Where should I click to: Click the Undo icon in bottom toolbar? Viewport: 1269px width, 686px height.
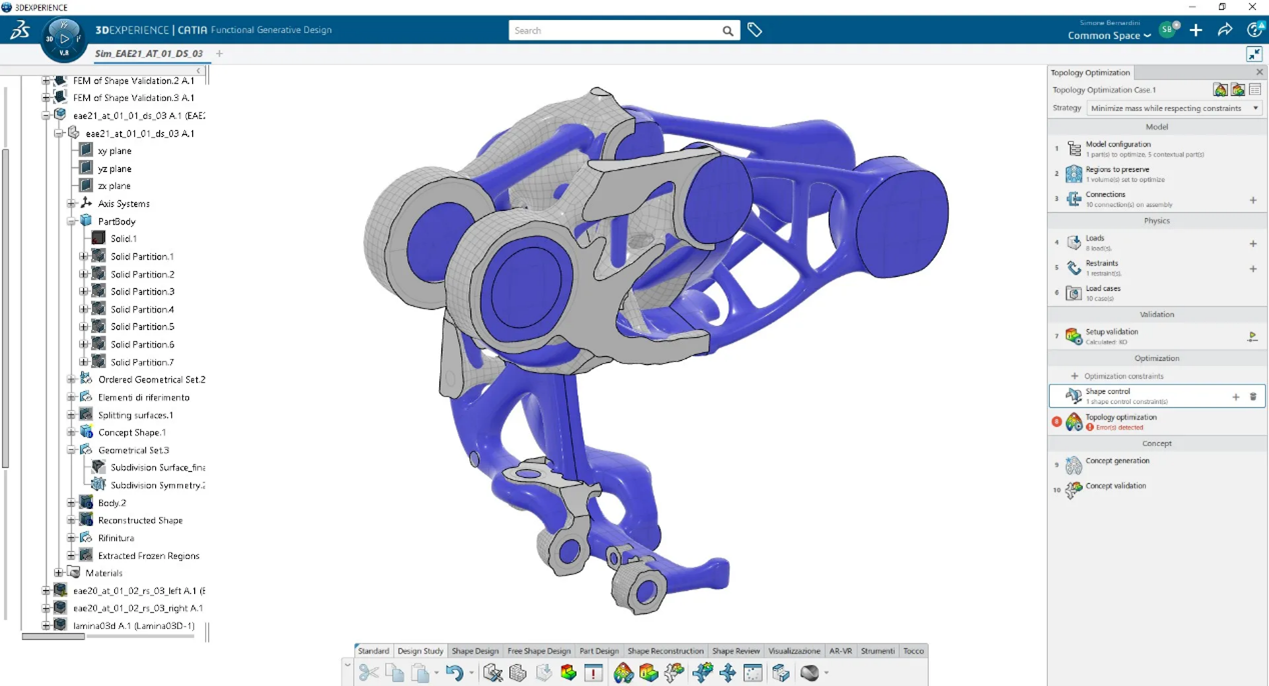454,674
